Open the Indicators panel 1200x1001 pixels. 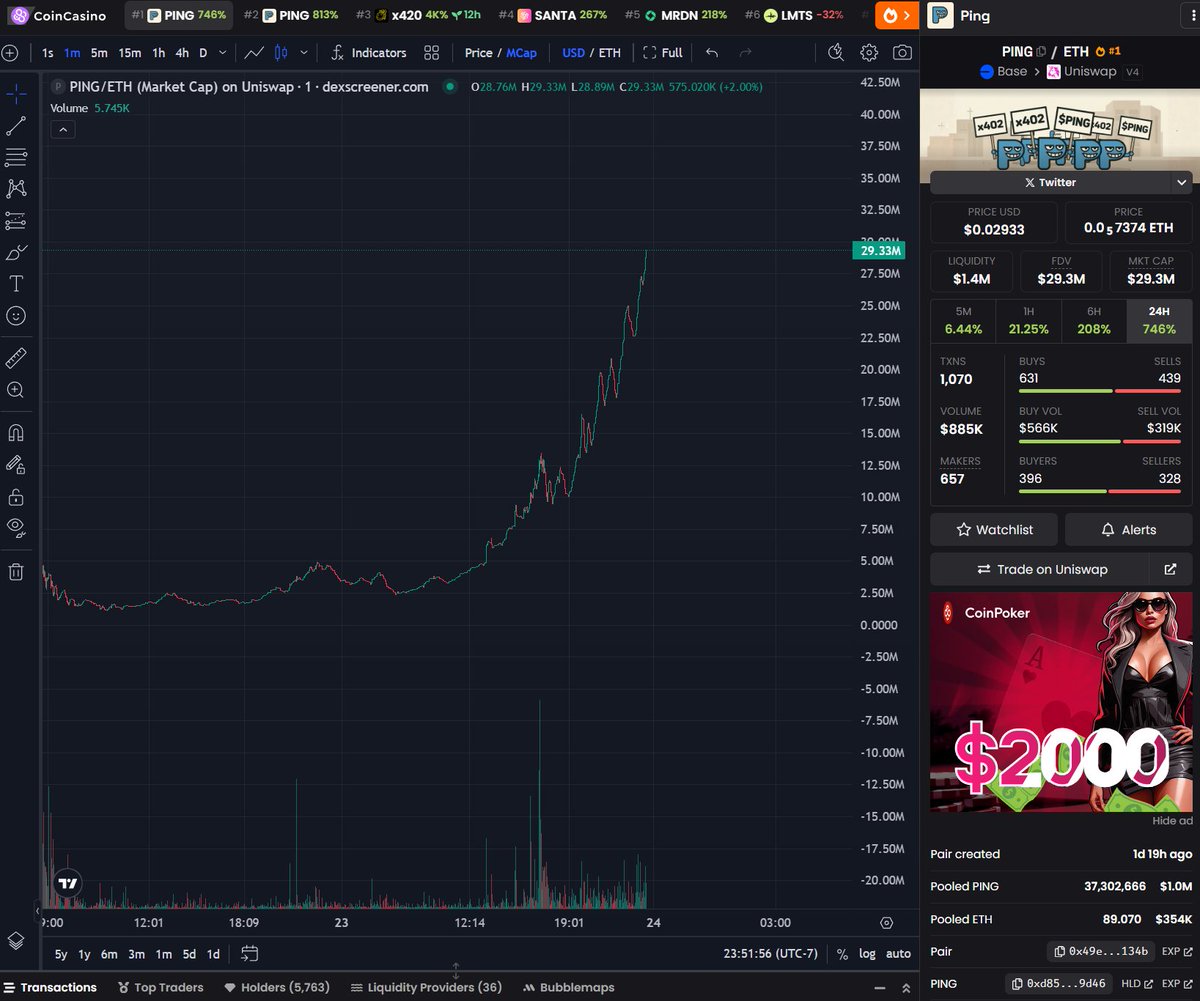(x=369, y=52)
